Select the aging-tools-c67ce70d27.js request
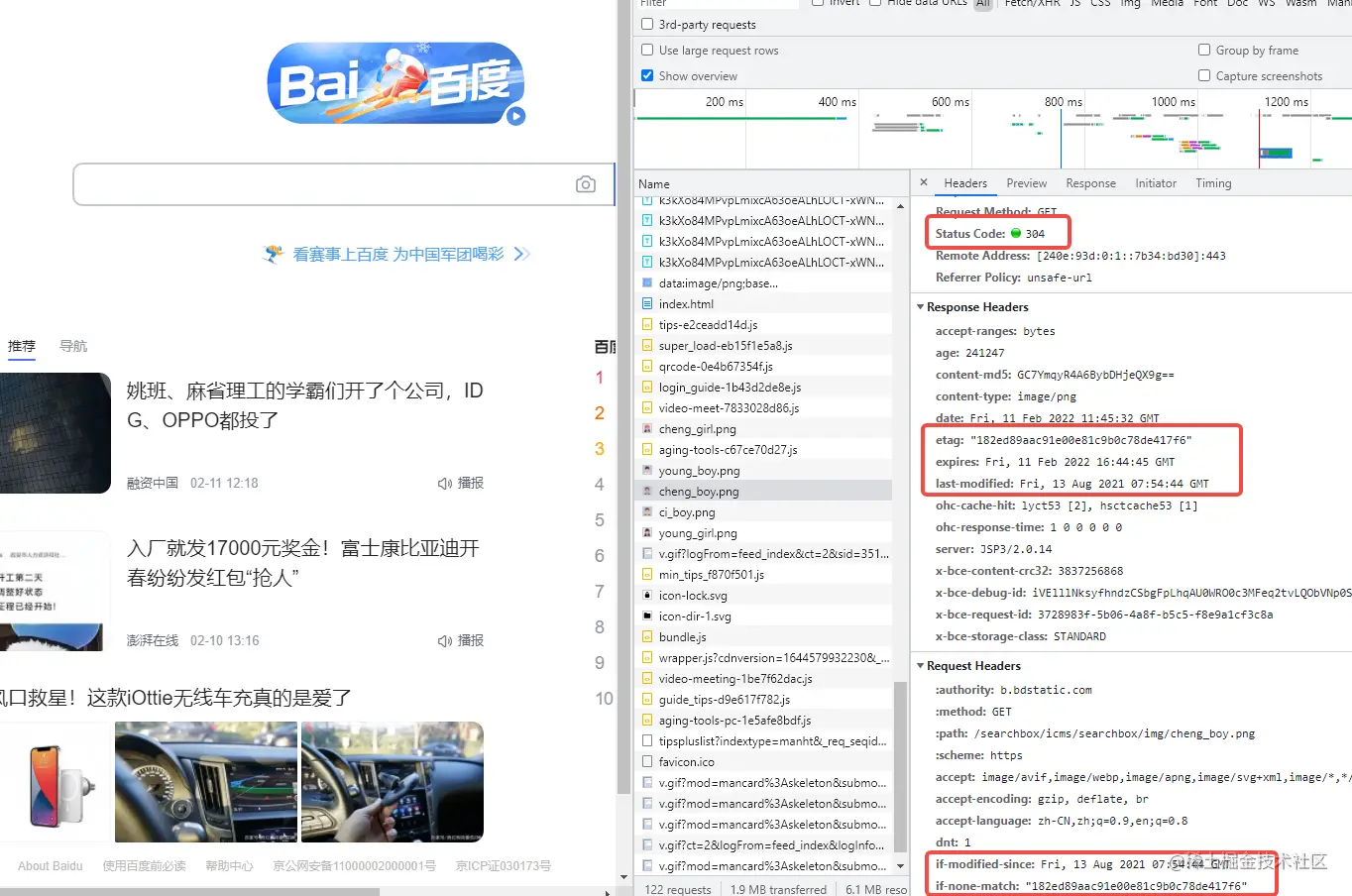The height and width of the screenshot is (896, 1352). (763, 450)
